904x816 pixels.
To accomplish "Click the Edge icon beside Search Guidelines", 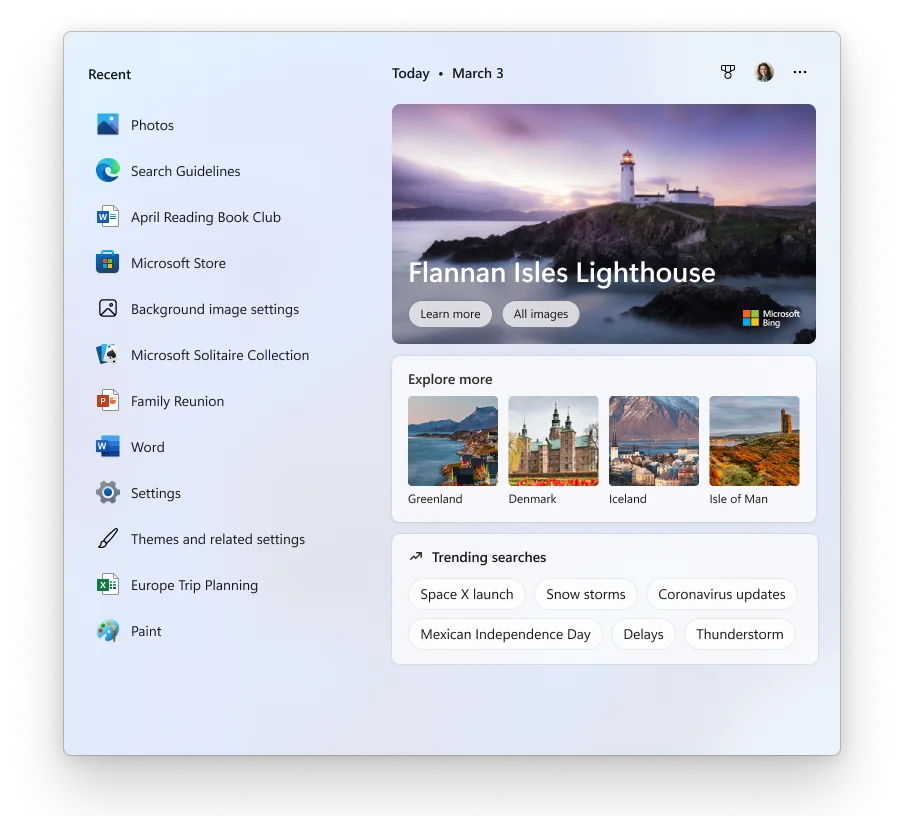I will [x=108, y=171].
